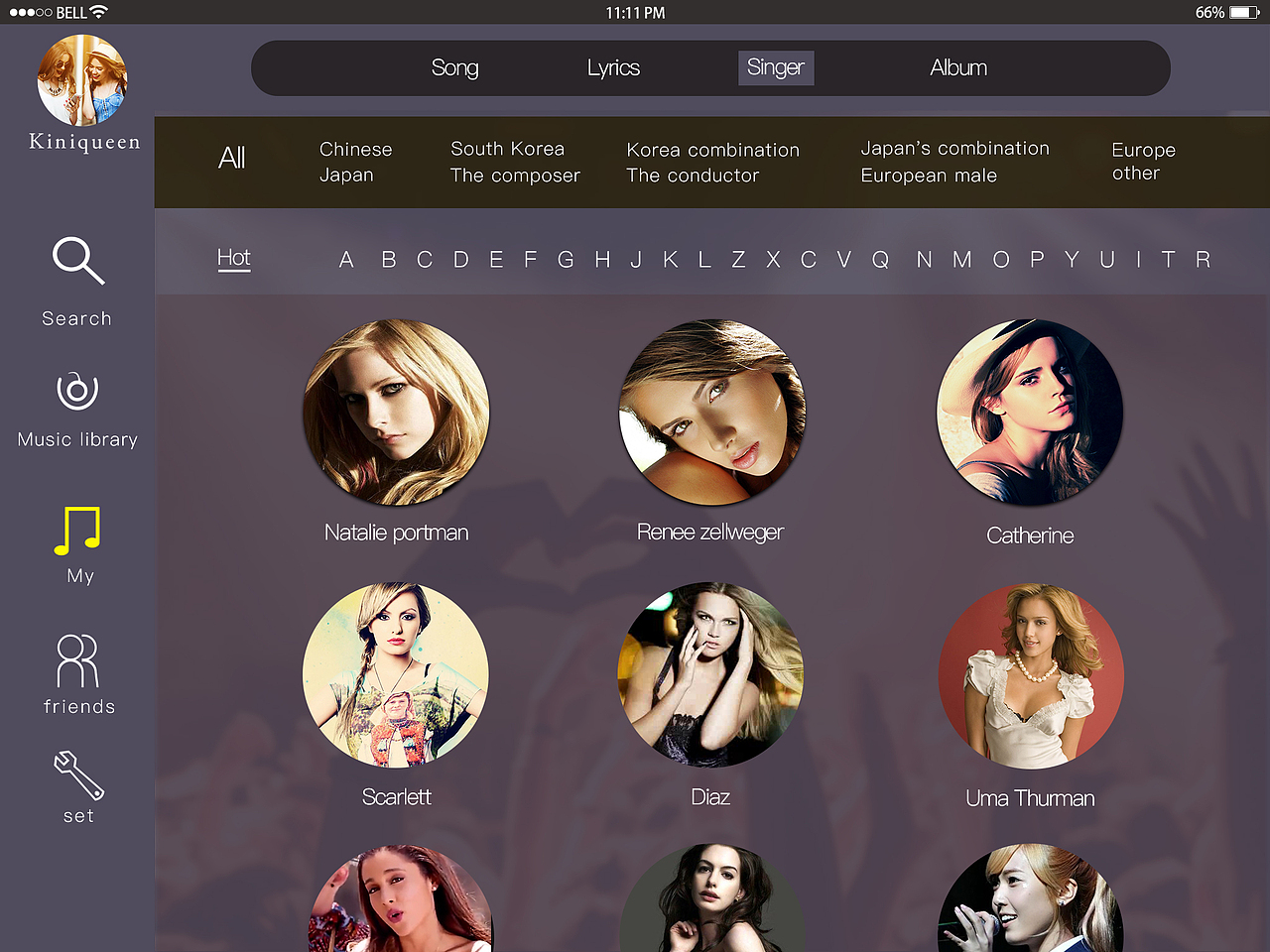1270x952 pixels.
Task: Show singers under letter Y
Action: [x=1072, y=260]
